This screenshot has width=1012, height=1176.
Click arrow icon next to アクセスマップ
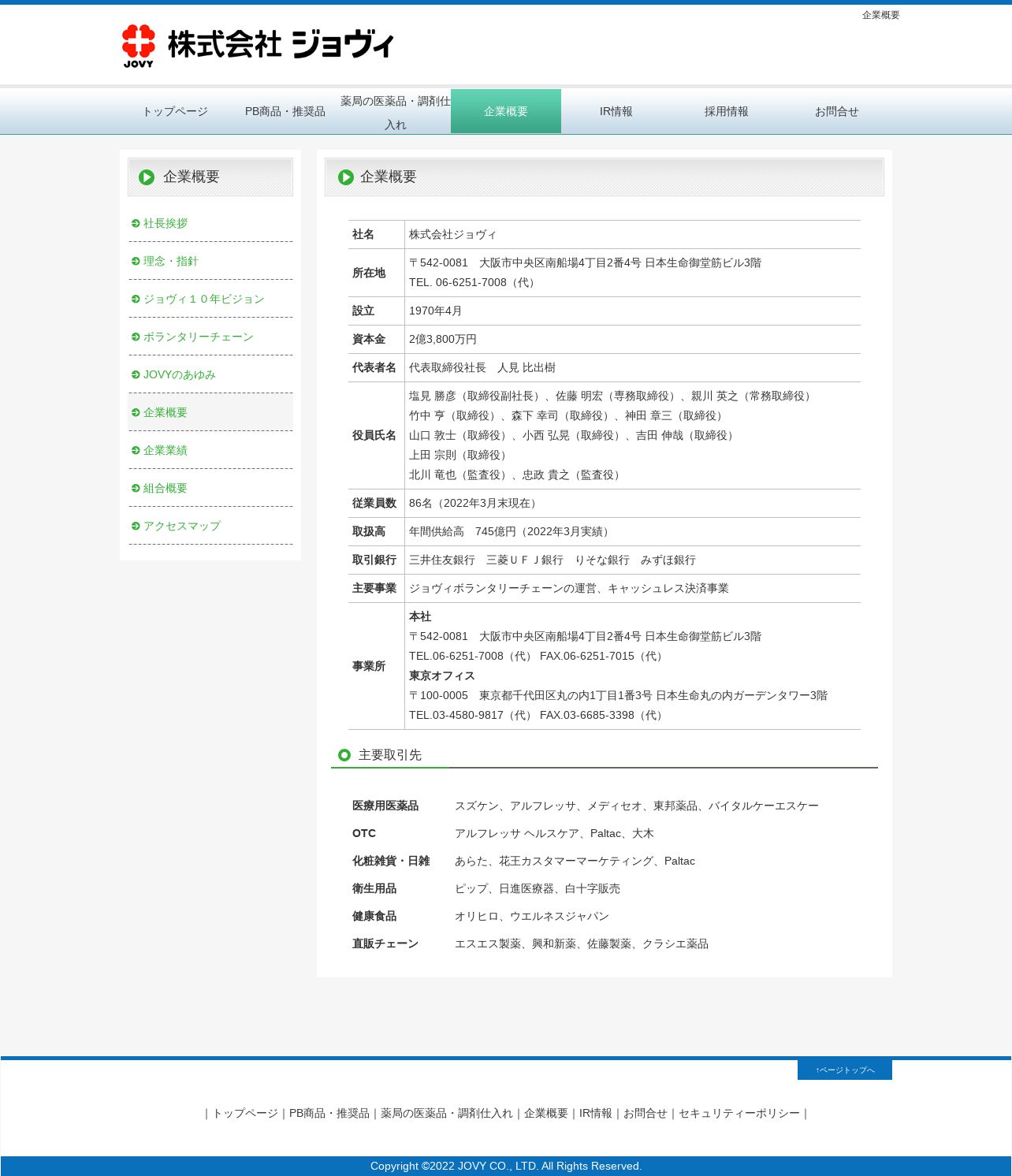(136, 527)
